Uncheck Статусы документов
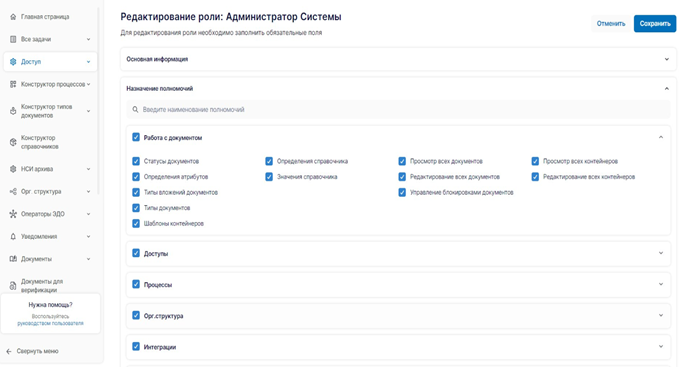Viewport: 680px width, 367px height. click(136, 161)
